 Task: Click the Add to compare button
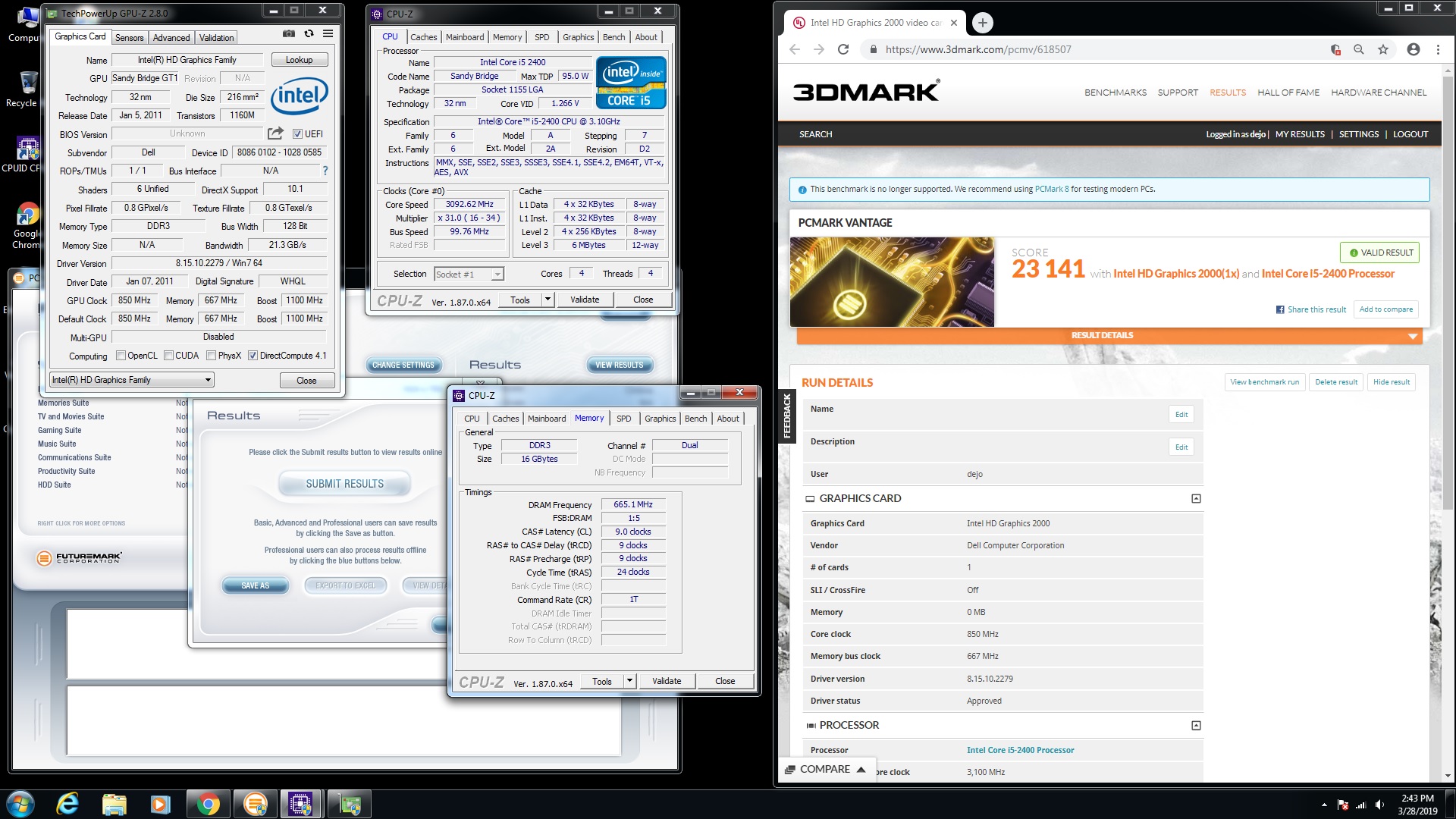coord(1386,309)
